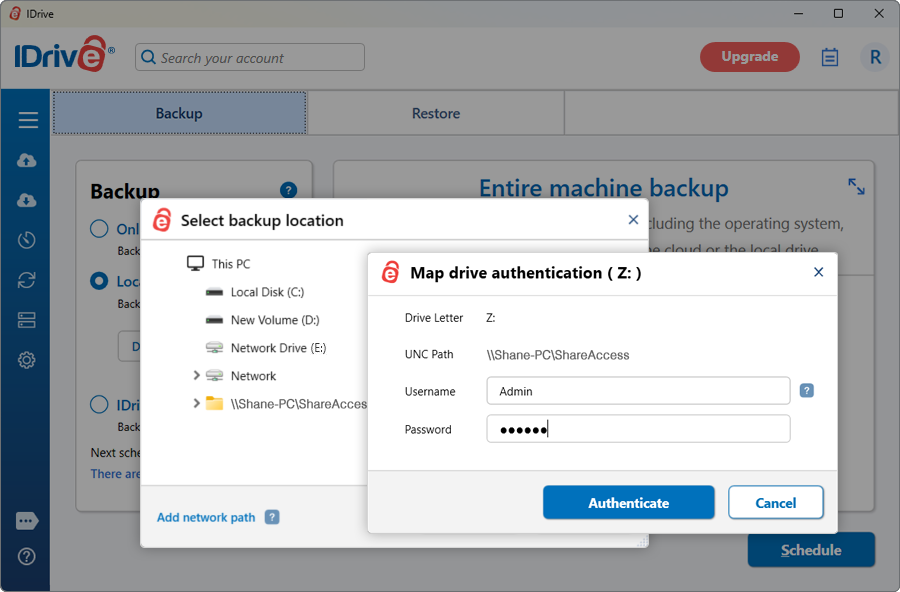
Task: Open the cloud upload backup sidebar icon
Action: click(26, 160)
